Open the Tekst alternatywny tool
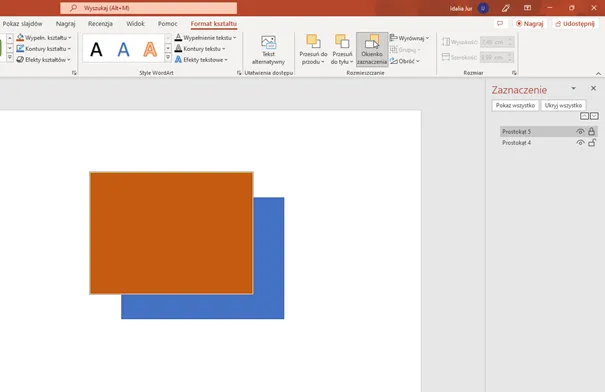 (268, 50)
